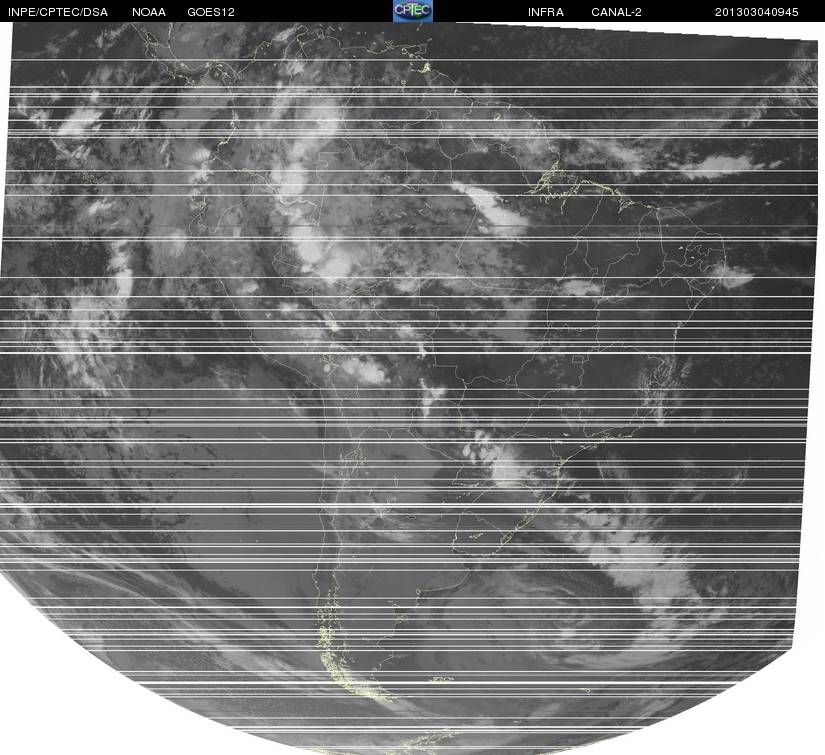This screenshot has width=825, height=755.
Task: Click the NOAA label in the header
Action: point(149,12)
